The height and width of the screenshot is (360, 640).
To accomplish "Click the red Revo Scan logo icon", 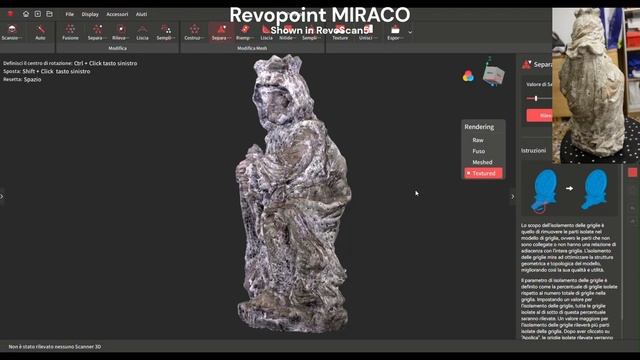I will tap(11, 14).
